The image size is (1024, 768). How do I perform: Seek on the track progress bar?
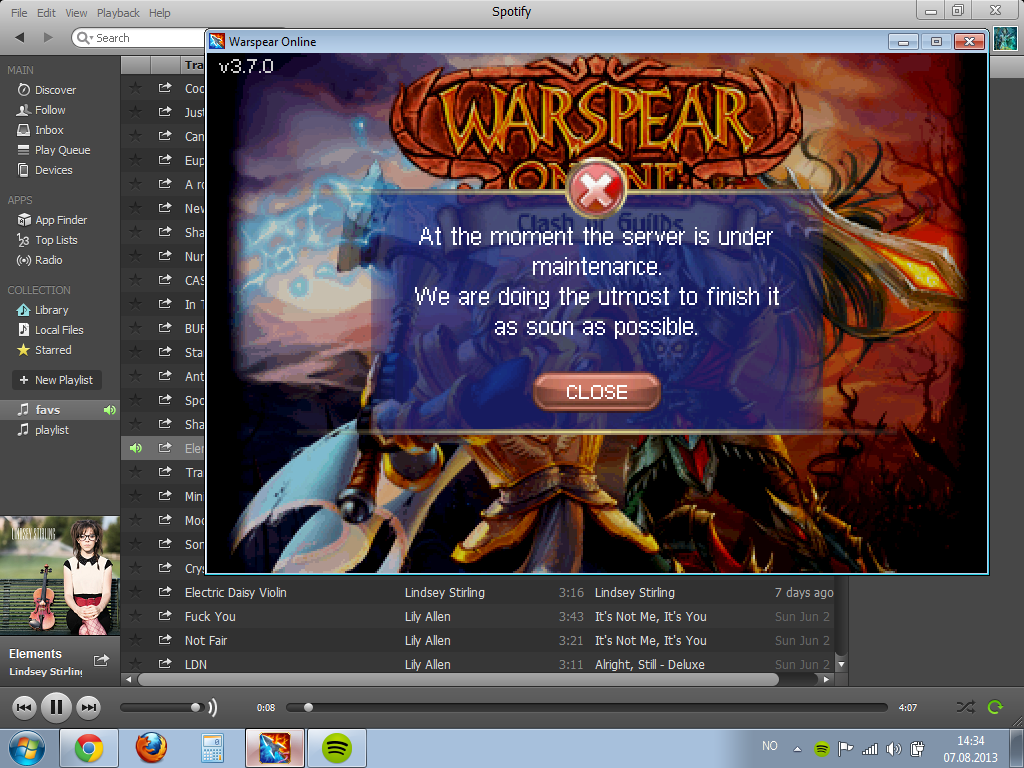coord(586,707)
